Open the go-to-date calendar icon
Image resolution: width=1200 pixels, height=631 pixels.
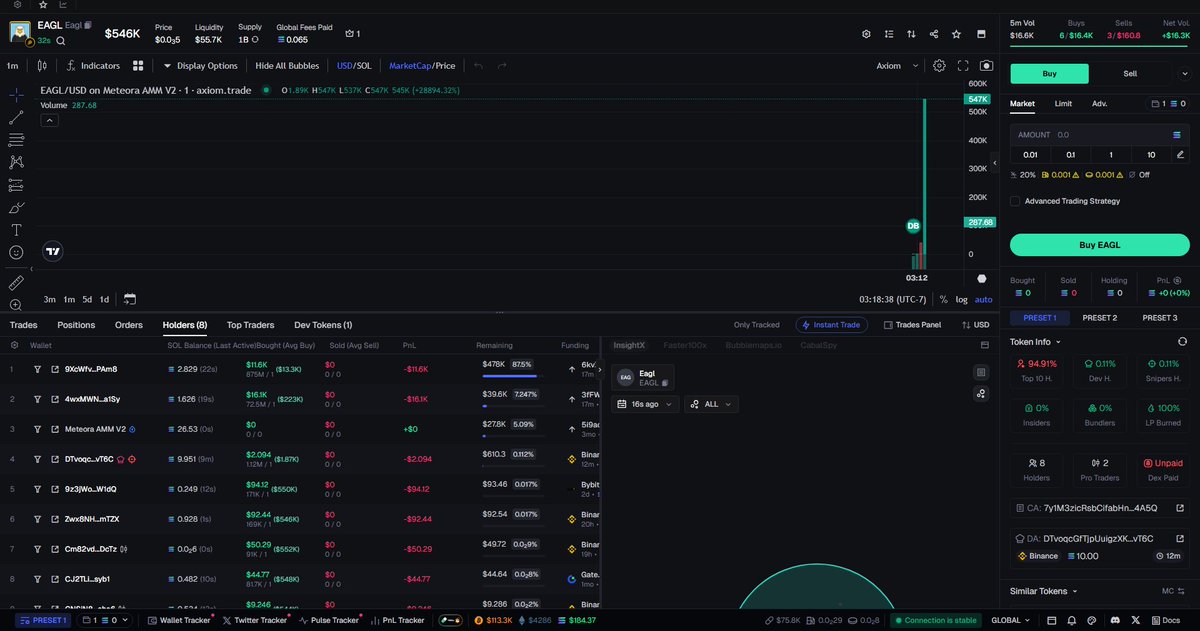(x=129, y=299)
